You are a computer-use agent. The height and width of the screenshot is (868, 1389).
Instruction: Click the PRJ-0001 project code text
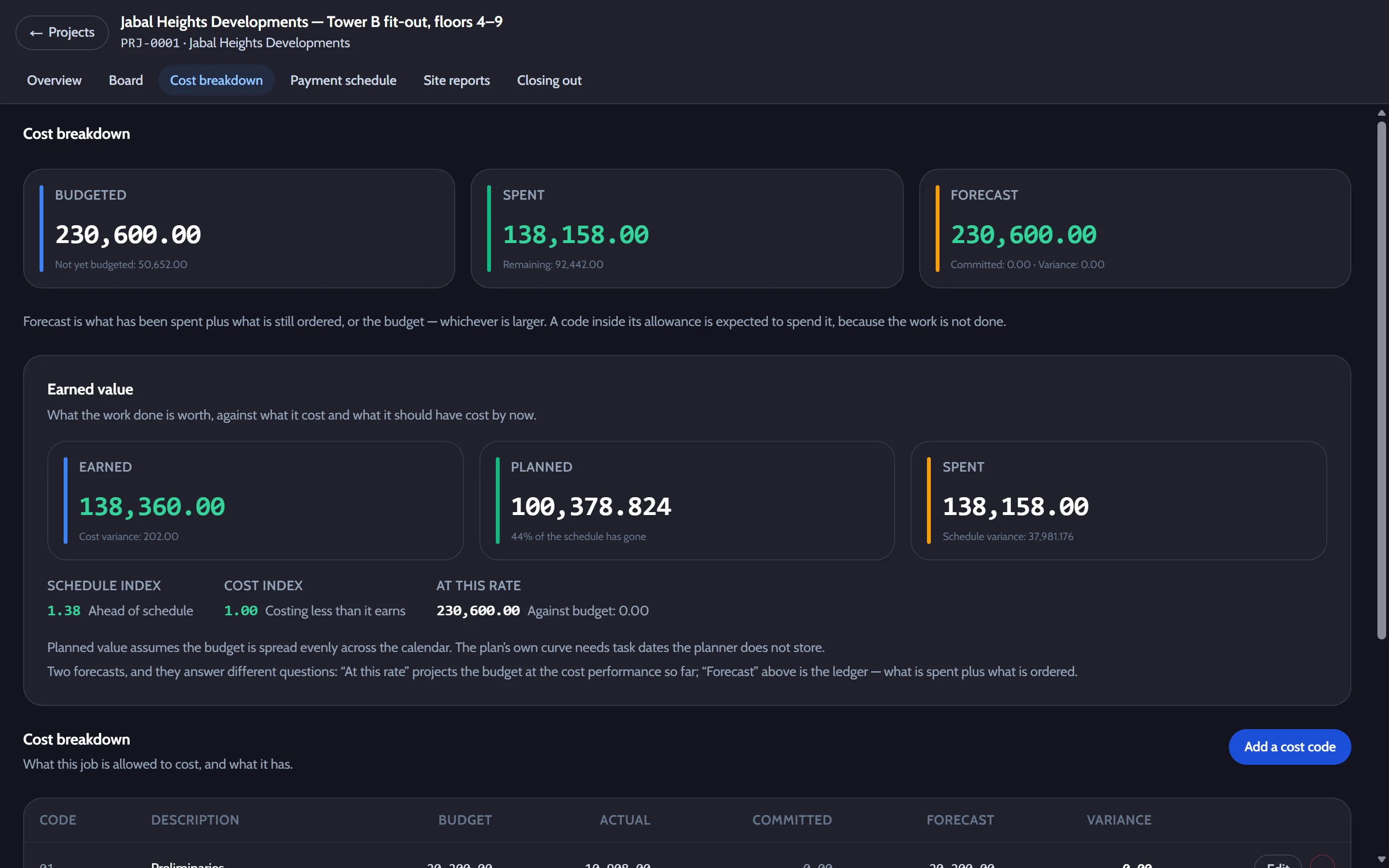tap(150, 43)
